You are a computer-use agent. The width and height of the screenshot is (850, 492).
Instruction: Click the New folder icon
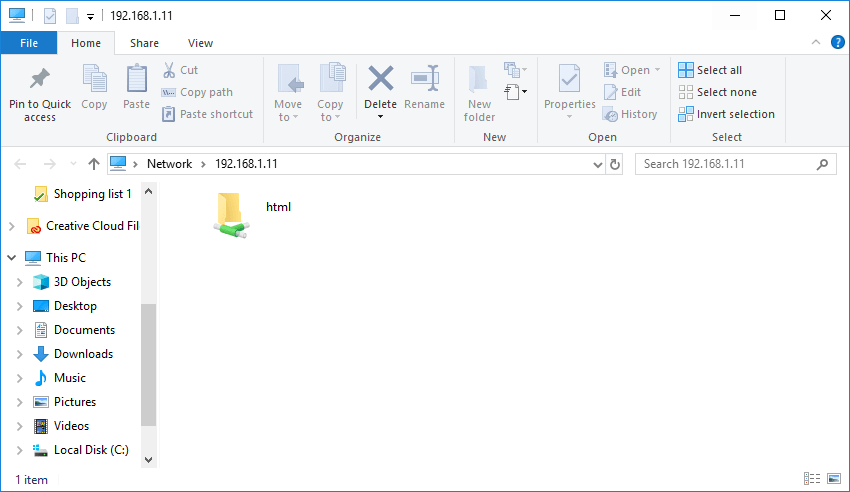click(x=479, y=80)
